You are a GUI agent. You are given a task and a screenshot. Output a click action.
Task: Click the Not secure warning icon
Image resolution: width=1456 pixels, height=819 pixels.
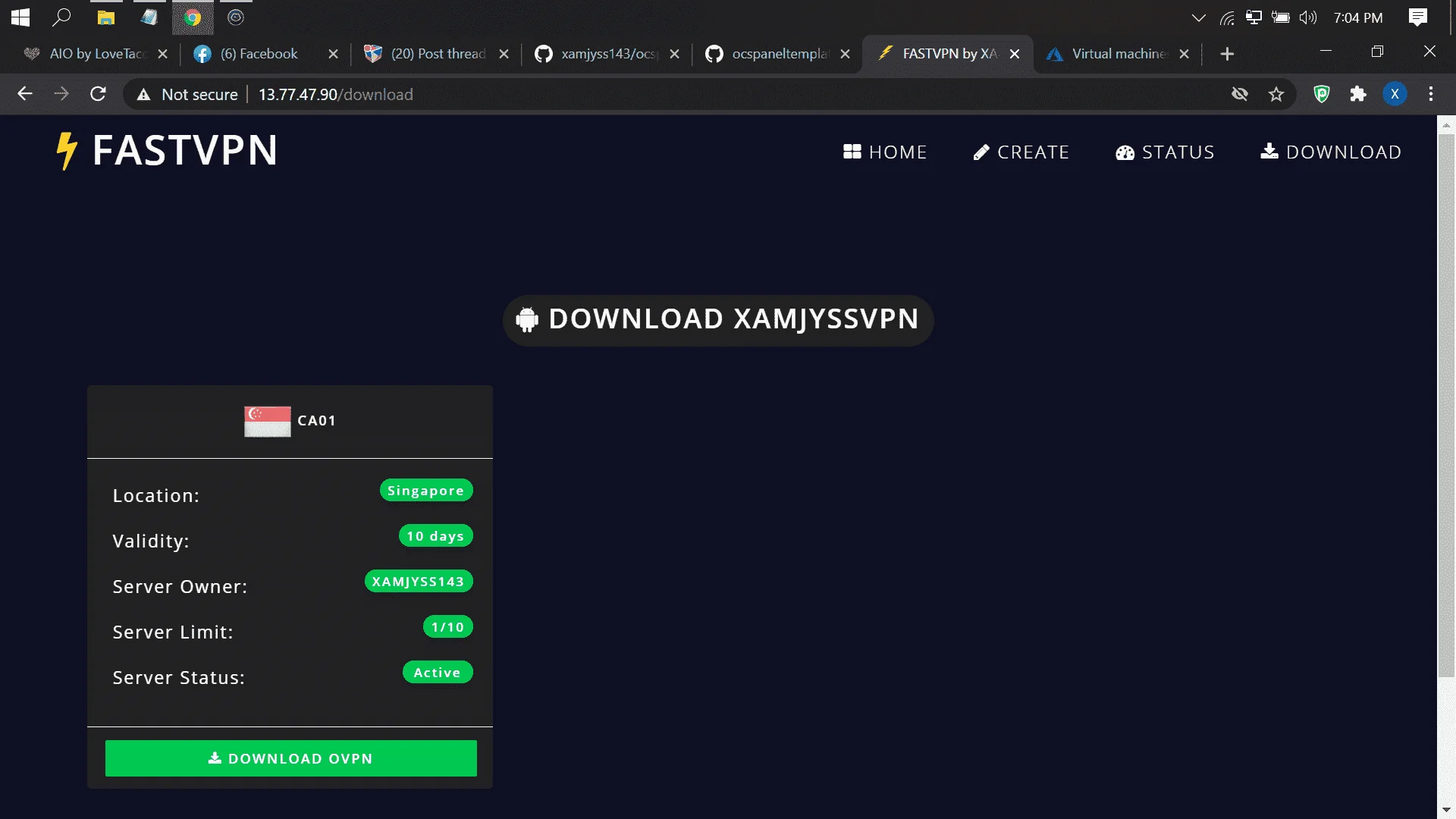[143, 94]
